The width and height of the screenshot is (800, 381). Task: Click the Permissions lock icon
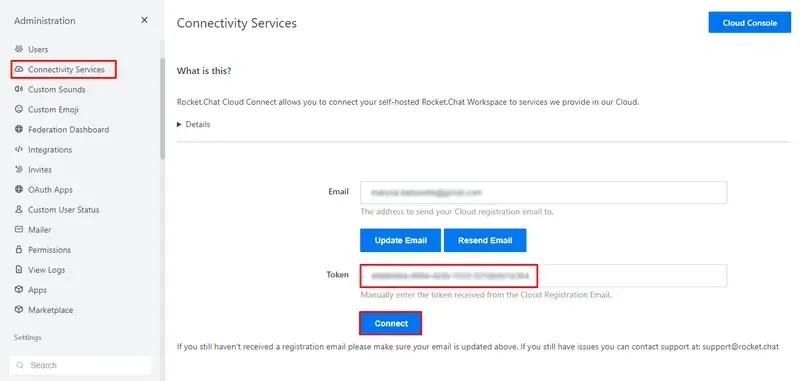[19, 249]
